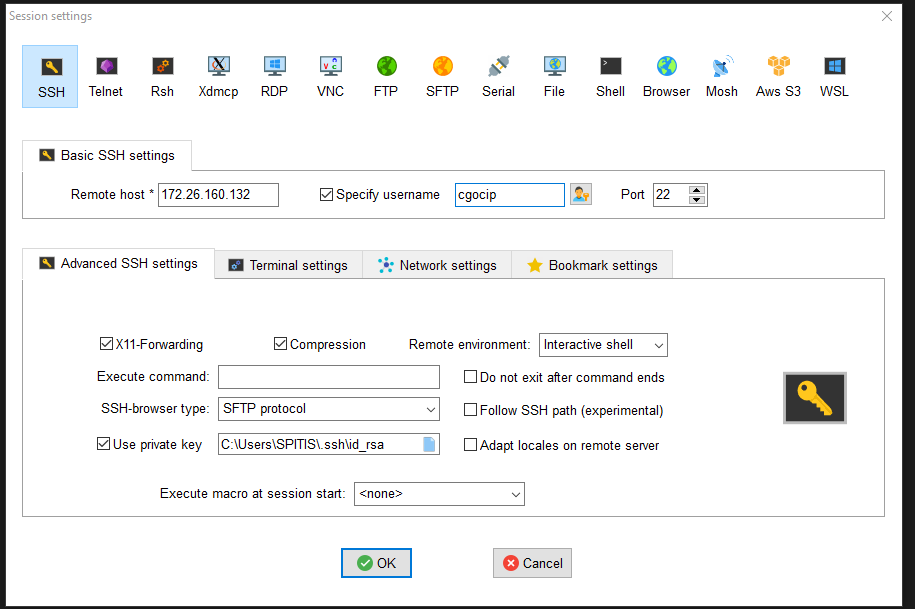This screenshot has width=915, height=609.
Task: Click the WSL session icon
Action: (834, 76)
